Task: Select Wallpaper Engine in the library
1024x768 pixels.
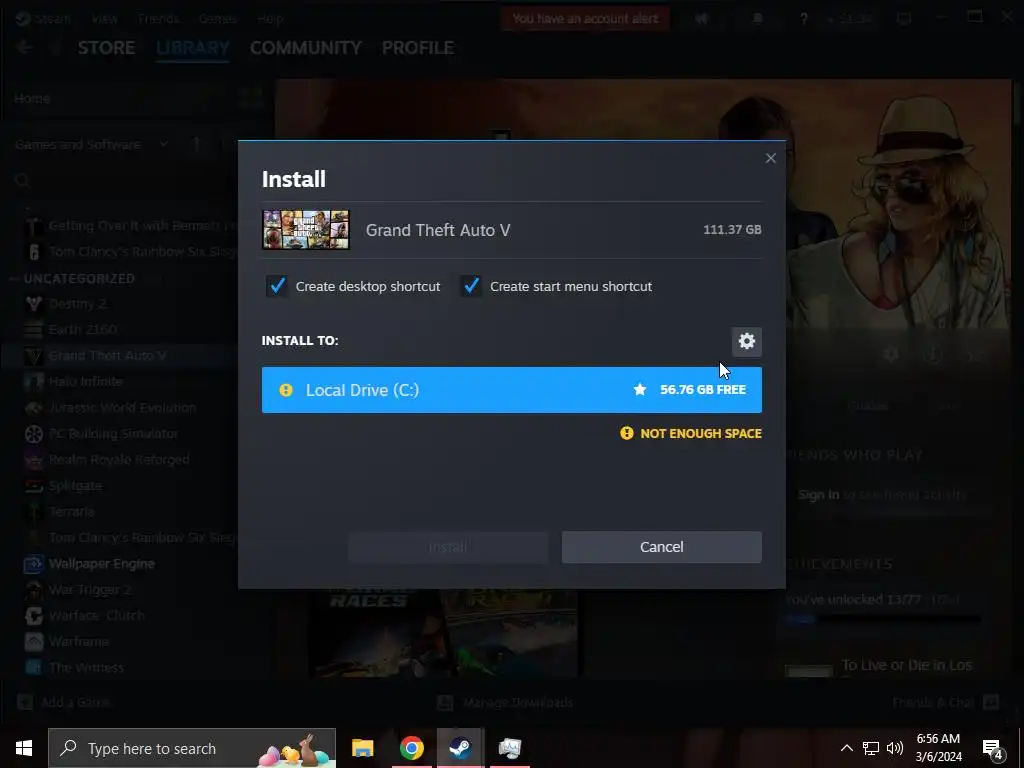Action: [x=101, y=564]
